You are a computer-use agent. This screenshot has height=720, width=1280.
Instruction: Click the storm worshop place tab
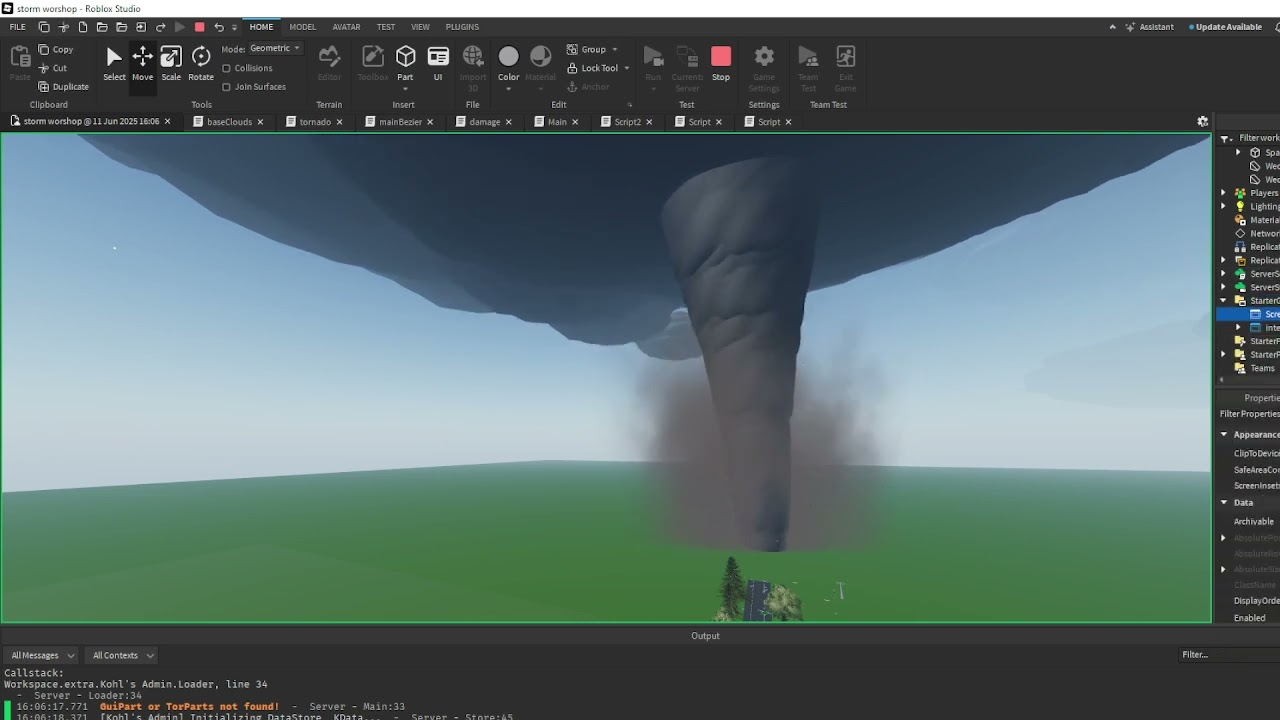click(90, 122)
